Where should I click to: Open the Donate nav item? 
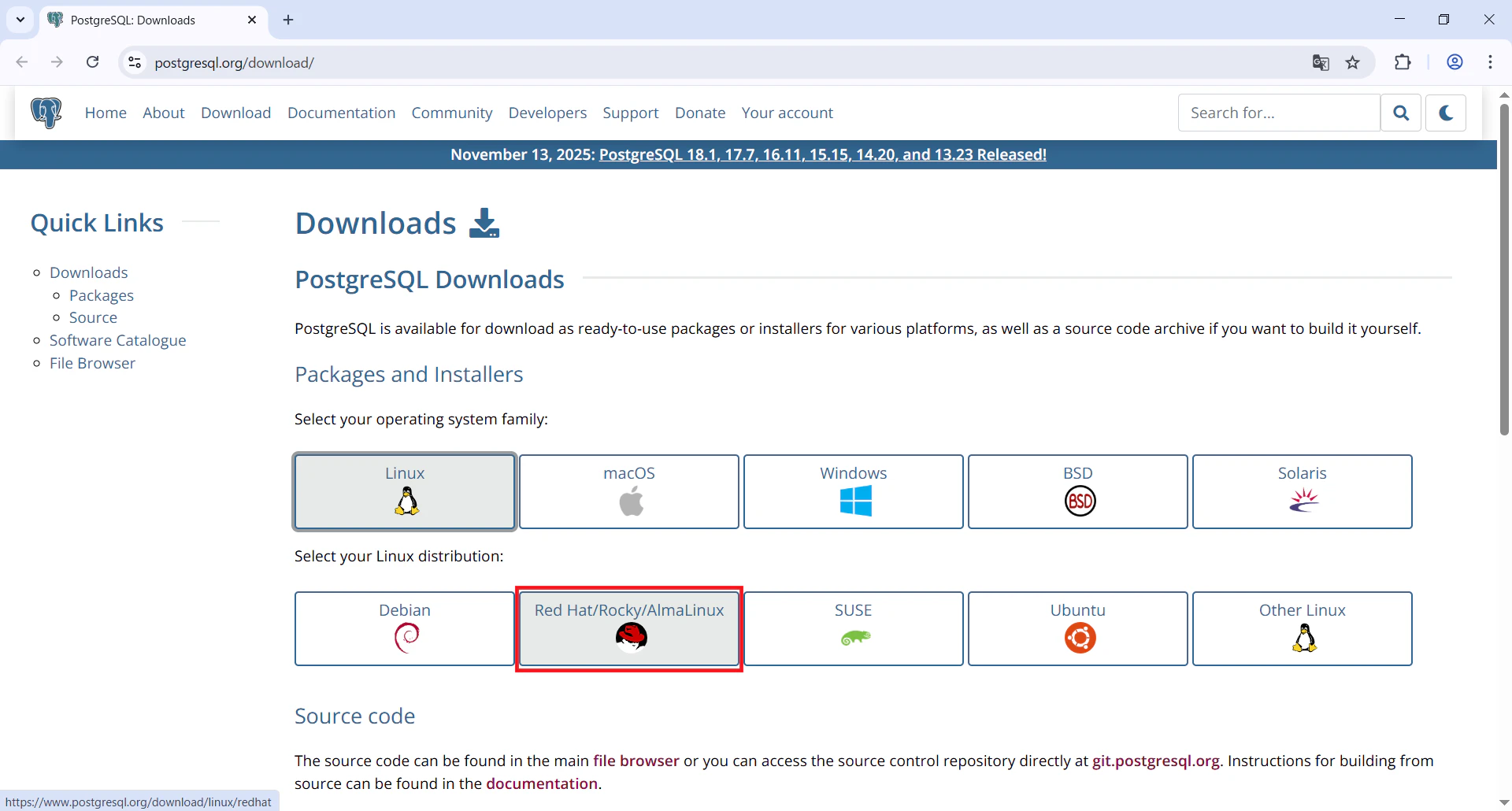pyautogui.click(x=700, y=113)
